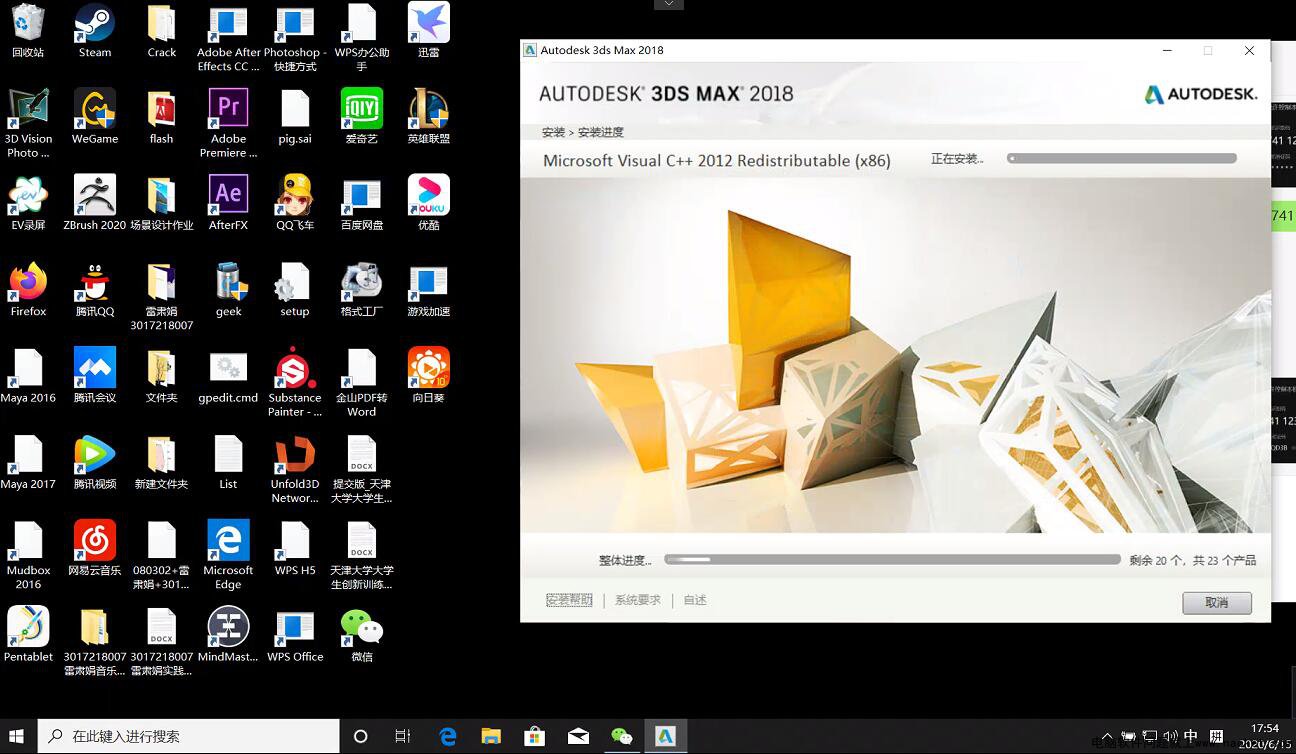The height and width of the screenshot is (754, 1296).
Task: Launch 英雄联盟 from the desktop
Action: (429, 117)
